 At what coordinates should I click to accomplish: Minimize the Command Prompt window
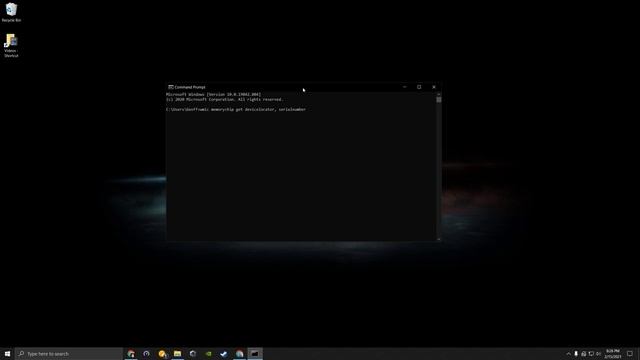pos(404,87)
